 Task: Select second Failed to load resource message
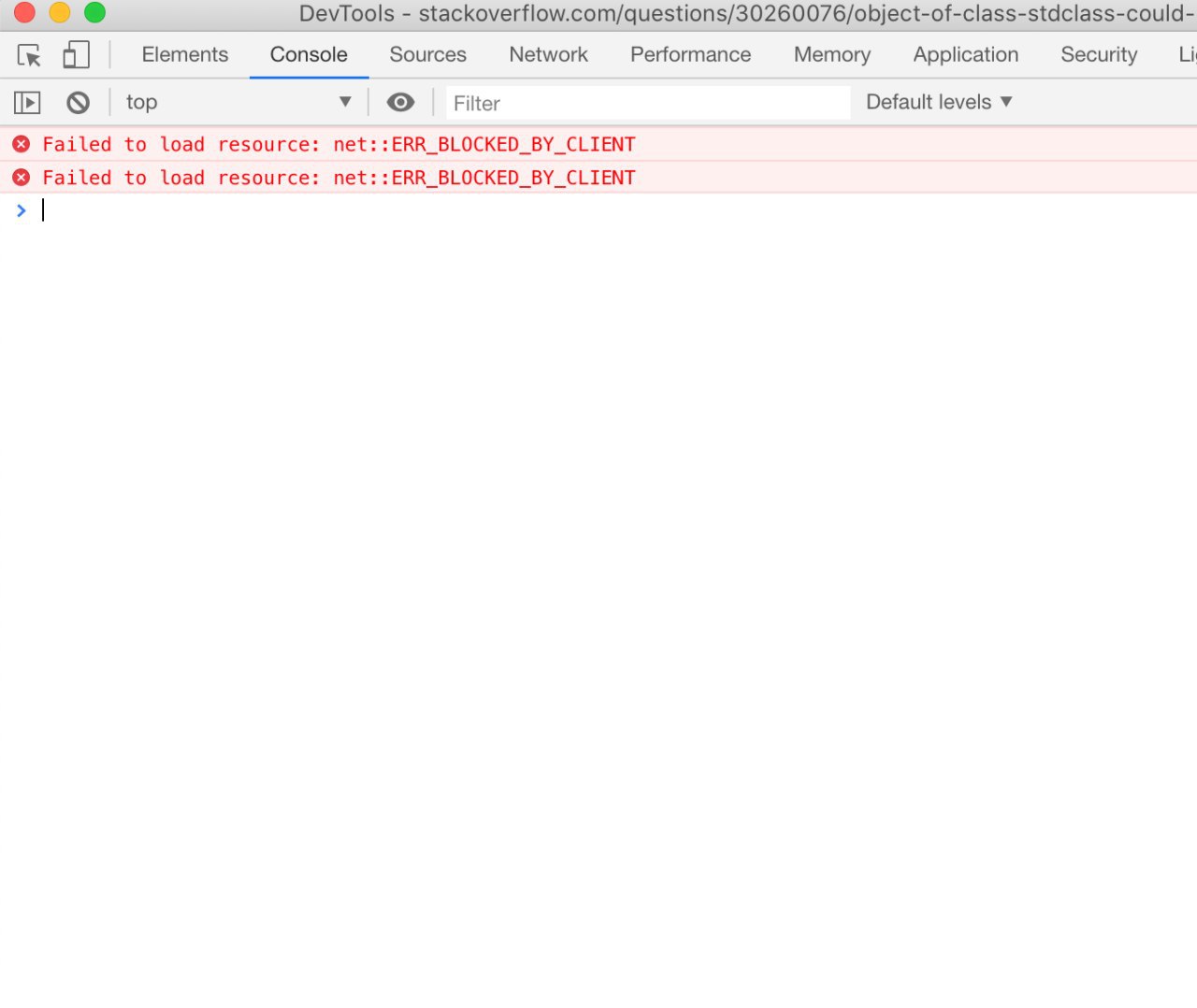pos(339,178)
